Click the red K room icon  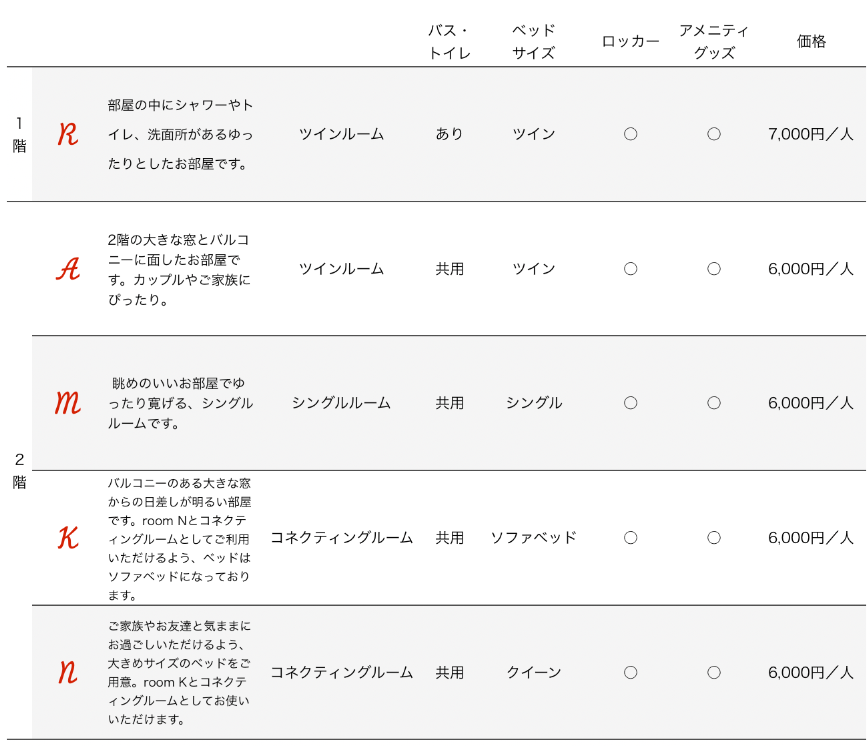tap(68, 537)
